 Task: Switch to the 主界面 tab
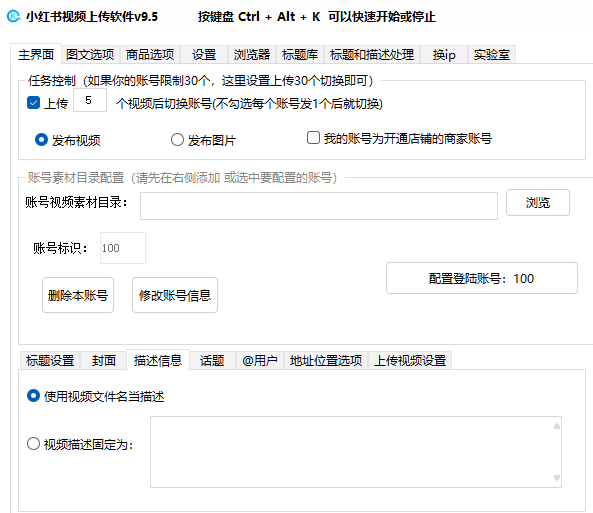pos(36,54)
